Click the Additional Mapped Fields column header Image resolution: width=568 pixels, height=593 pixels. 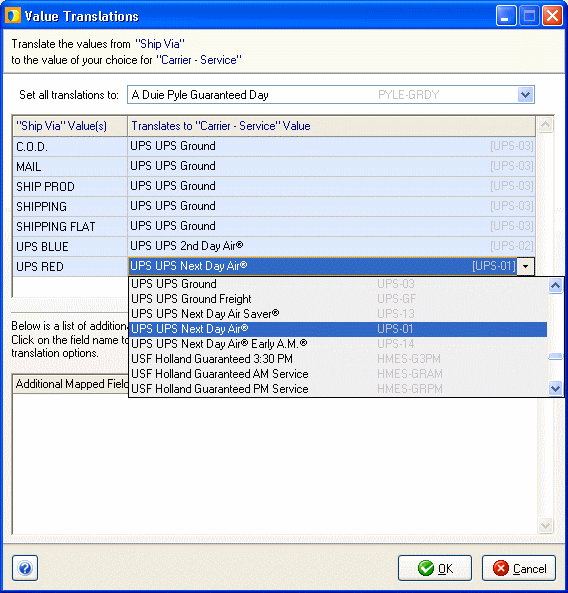click(x=71, y=384)
